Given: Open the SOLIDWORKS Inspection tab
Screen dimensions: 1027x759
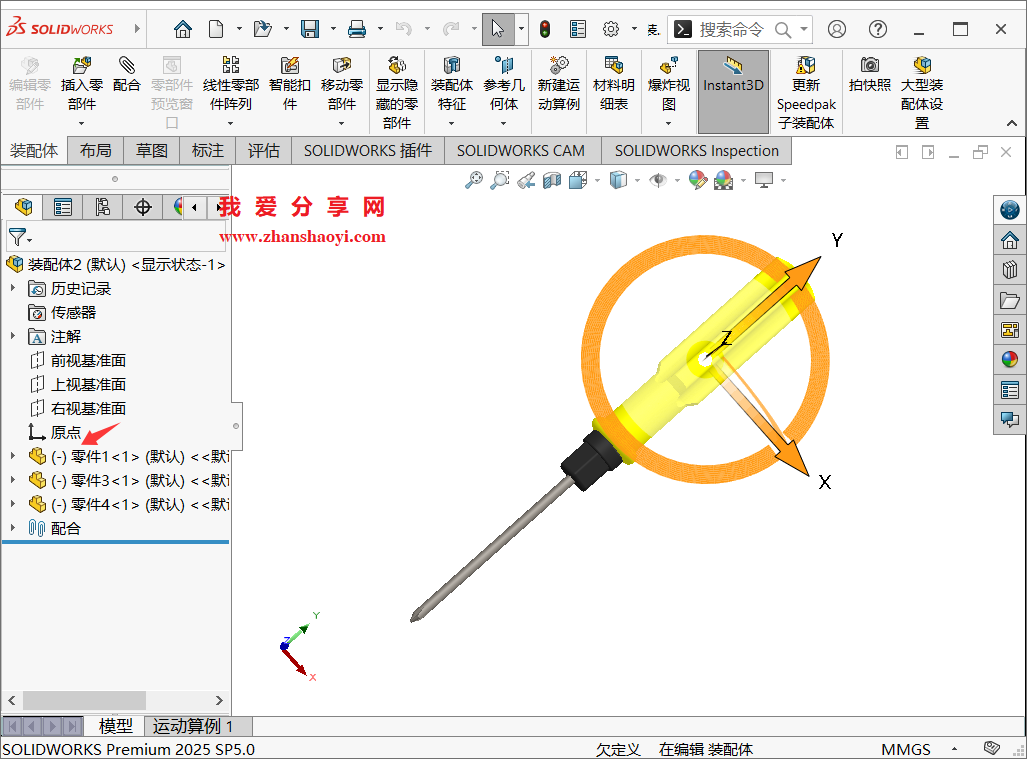Looking at the screenshot, I should (696, 151).
